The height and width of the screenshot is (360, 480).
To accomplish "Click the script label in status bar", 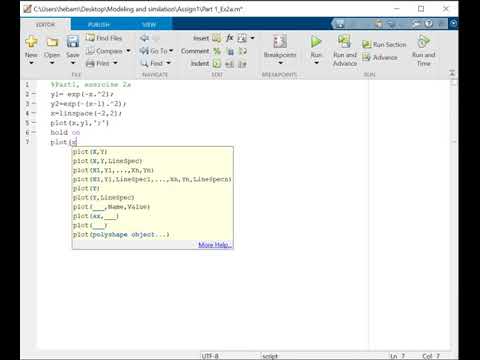I will point(270,356).
